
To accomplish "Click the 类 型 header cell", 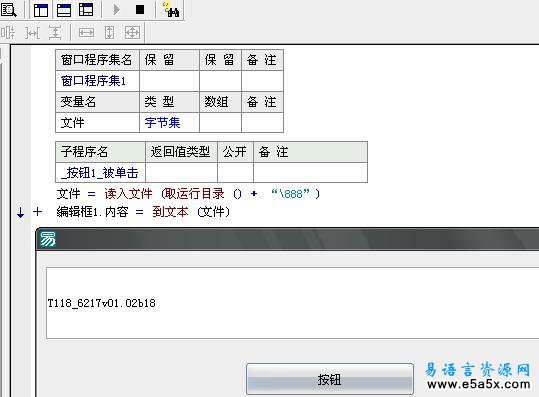I will (x=169, y=102).
